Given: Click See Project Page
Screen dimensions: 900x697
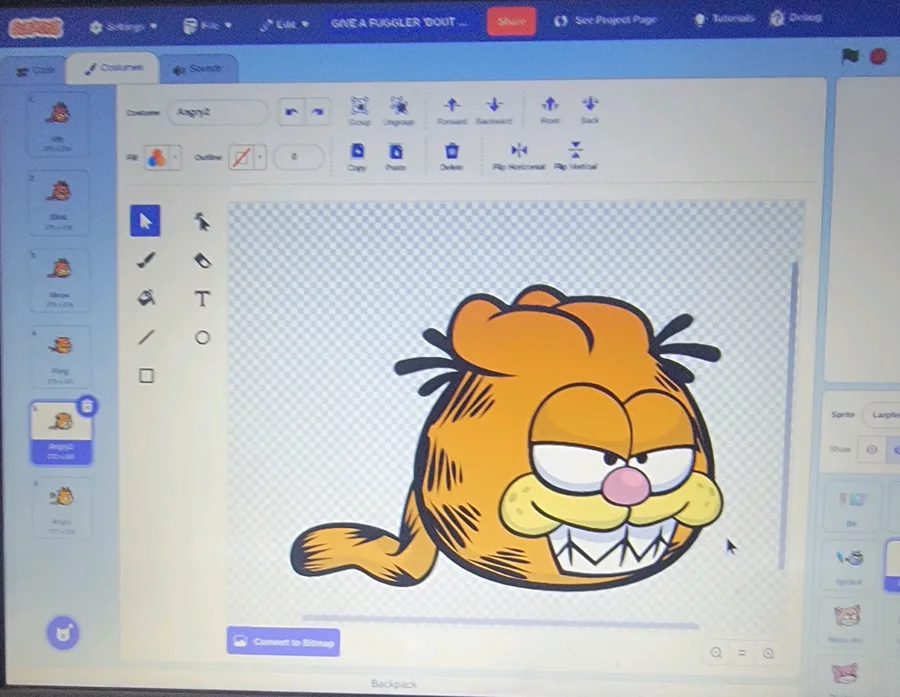Looking at the screenshot, I should tap(605, 20).
